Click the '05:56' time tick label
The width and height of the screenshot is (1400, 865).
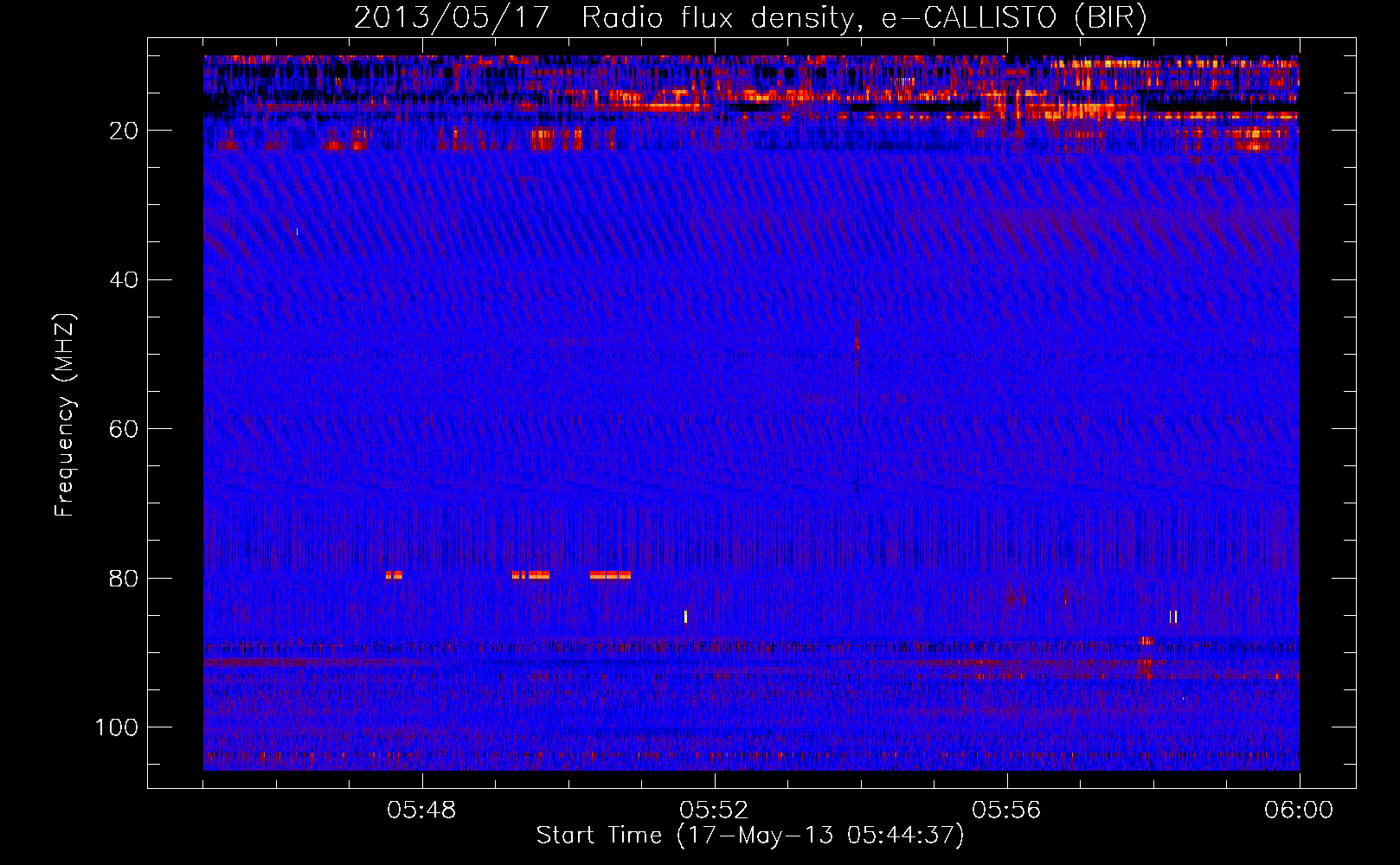point(1006,811)
